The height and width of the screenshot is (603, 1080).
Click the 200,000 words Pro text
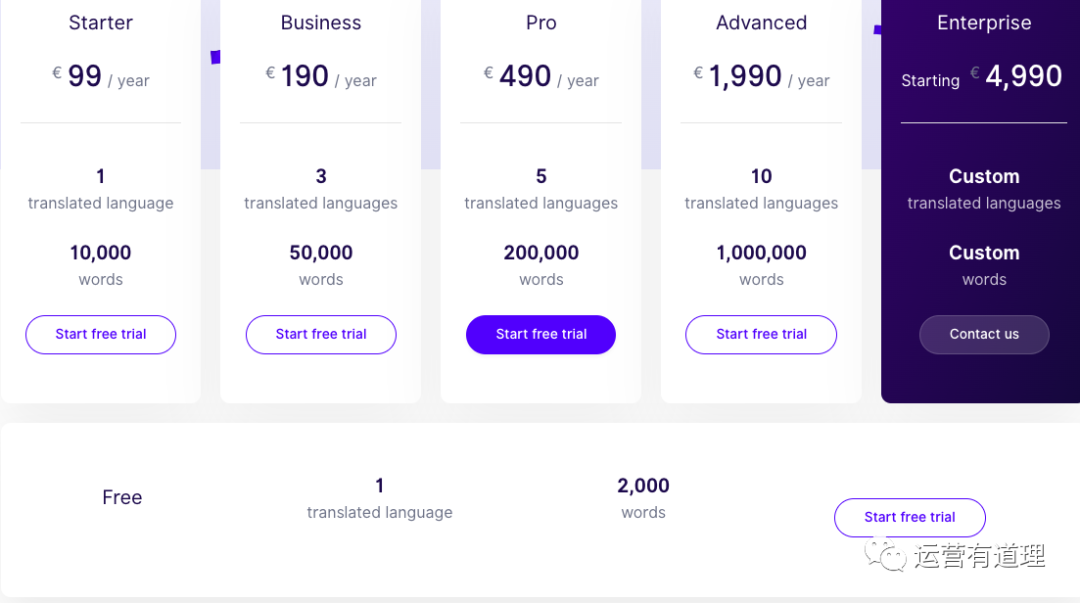(541, 265)
